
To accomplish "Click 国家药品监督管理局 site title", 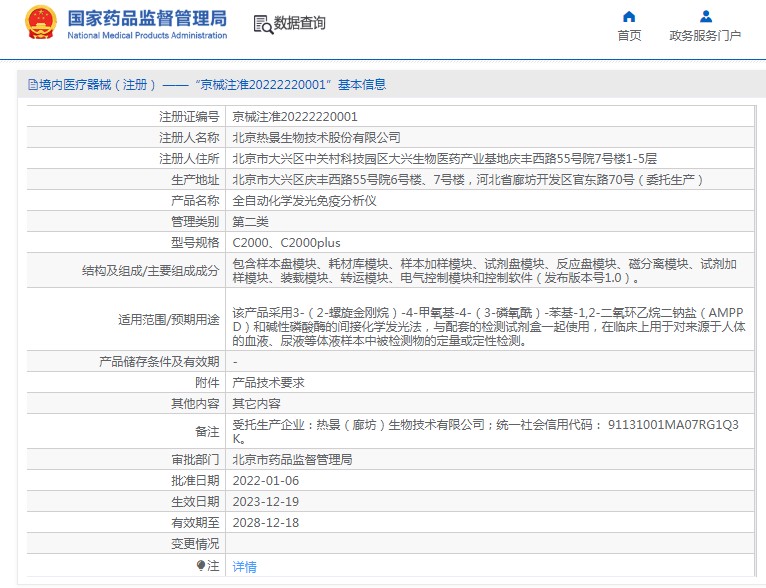I will point(147,18).
